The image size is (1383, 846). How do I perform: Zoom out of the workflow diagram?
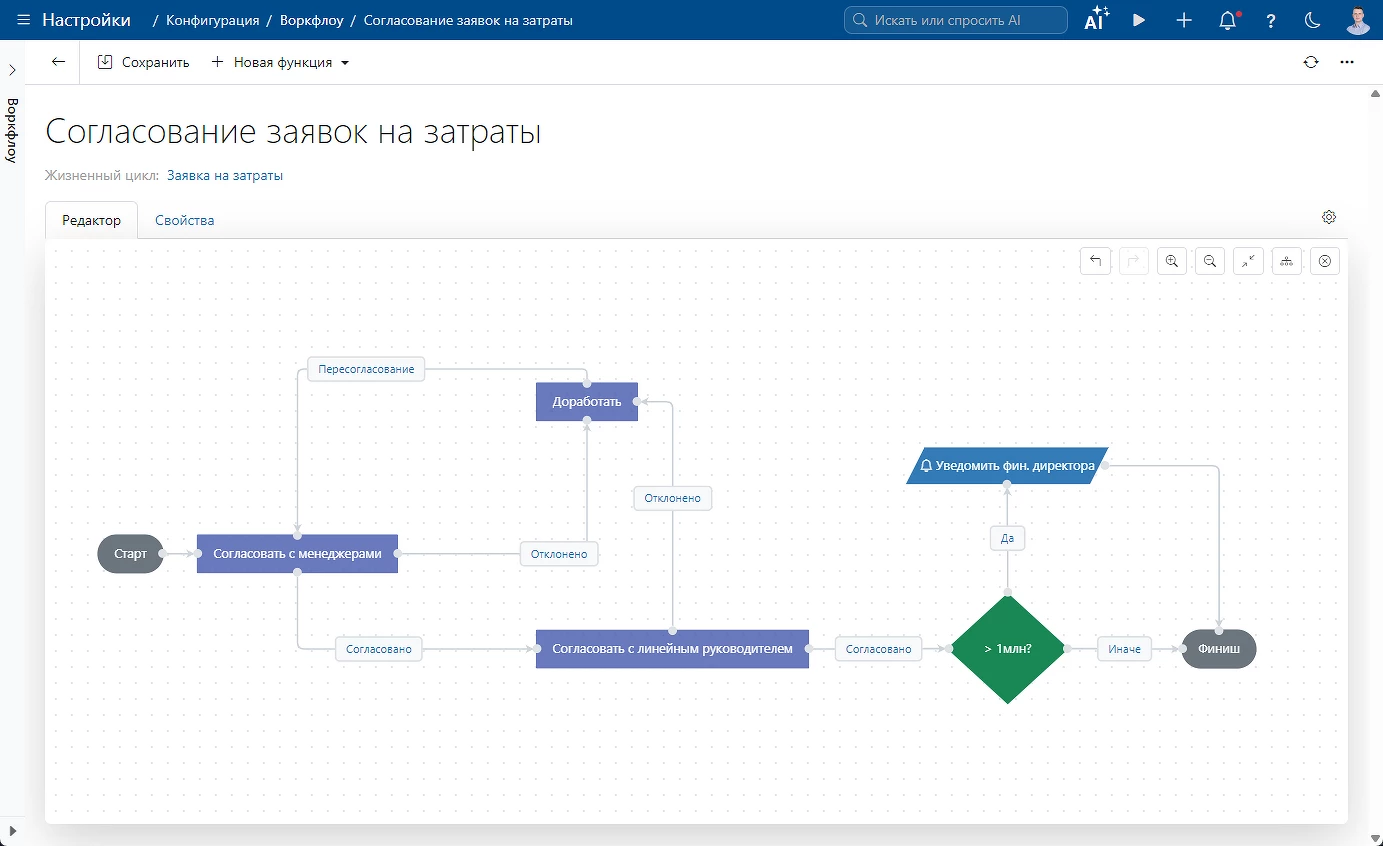(1210, 261)
